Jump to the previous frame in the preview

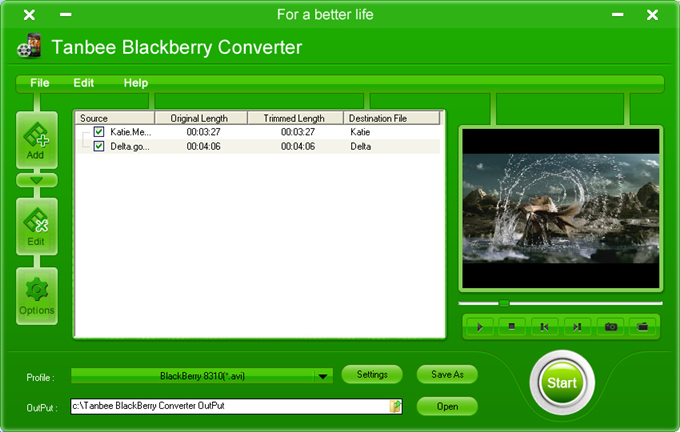544,327
